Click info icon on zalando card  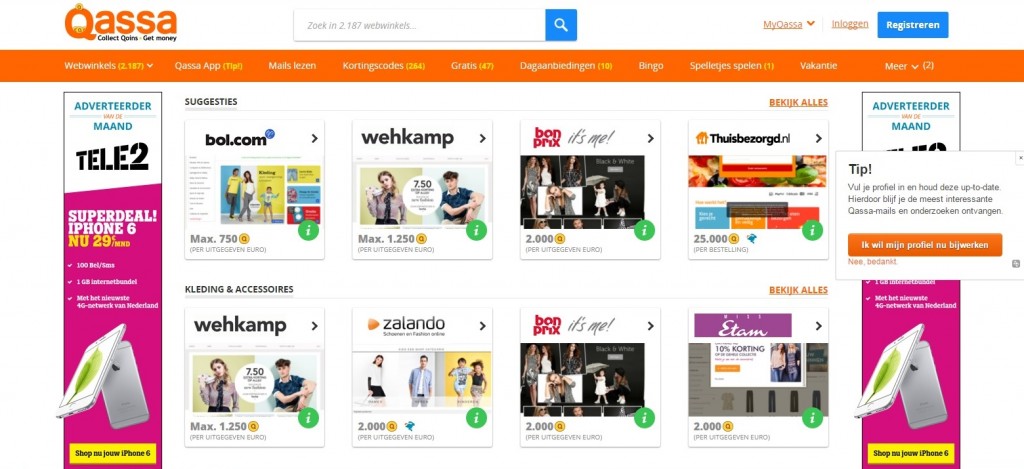(x=476, y=417)
